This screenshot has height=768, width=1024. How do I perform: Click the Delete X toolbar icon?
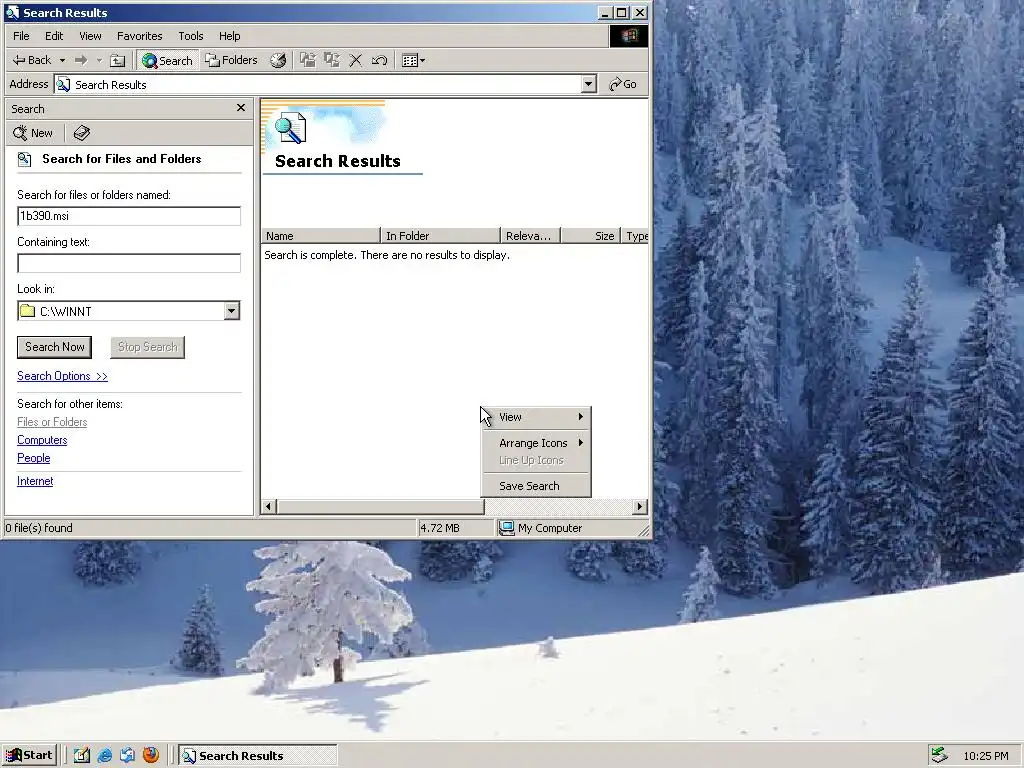(356, 60)
